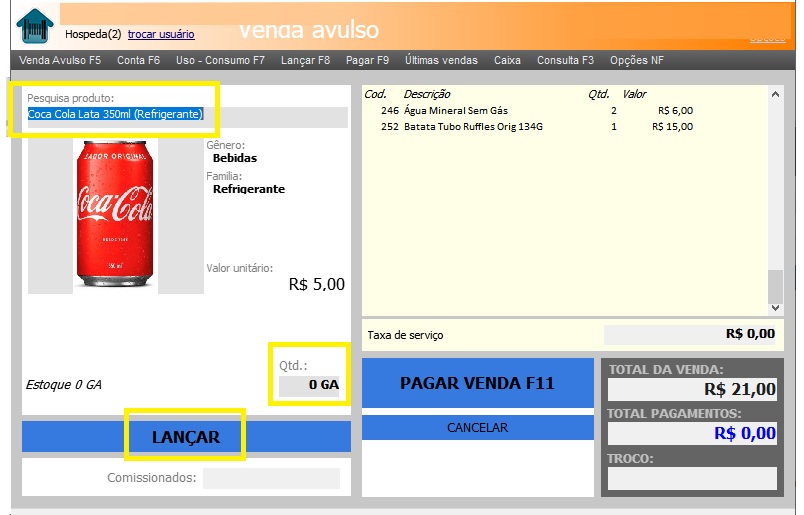The width and height of the screenshot is (804, 515).
Task: Click the Cod. column header
Action: point(375,94)
